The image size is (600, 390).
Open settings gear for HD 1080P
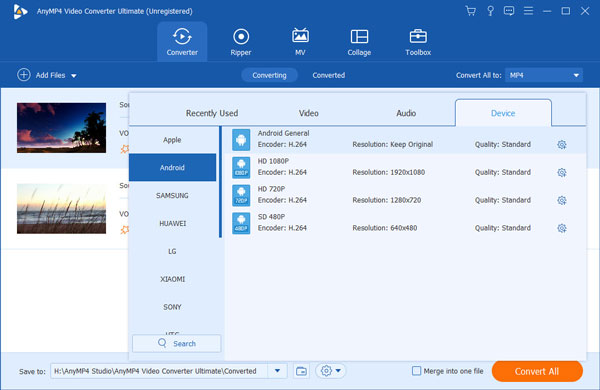561,172
